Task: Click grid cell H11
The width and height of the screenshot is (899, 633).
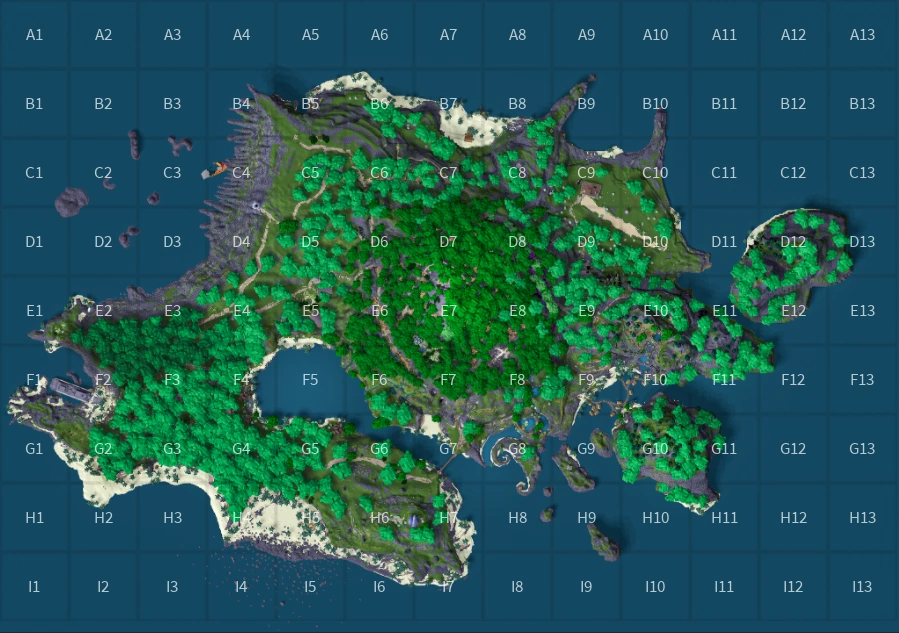Action: 725,518
